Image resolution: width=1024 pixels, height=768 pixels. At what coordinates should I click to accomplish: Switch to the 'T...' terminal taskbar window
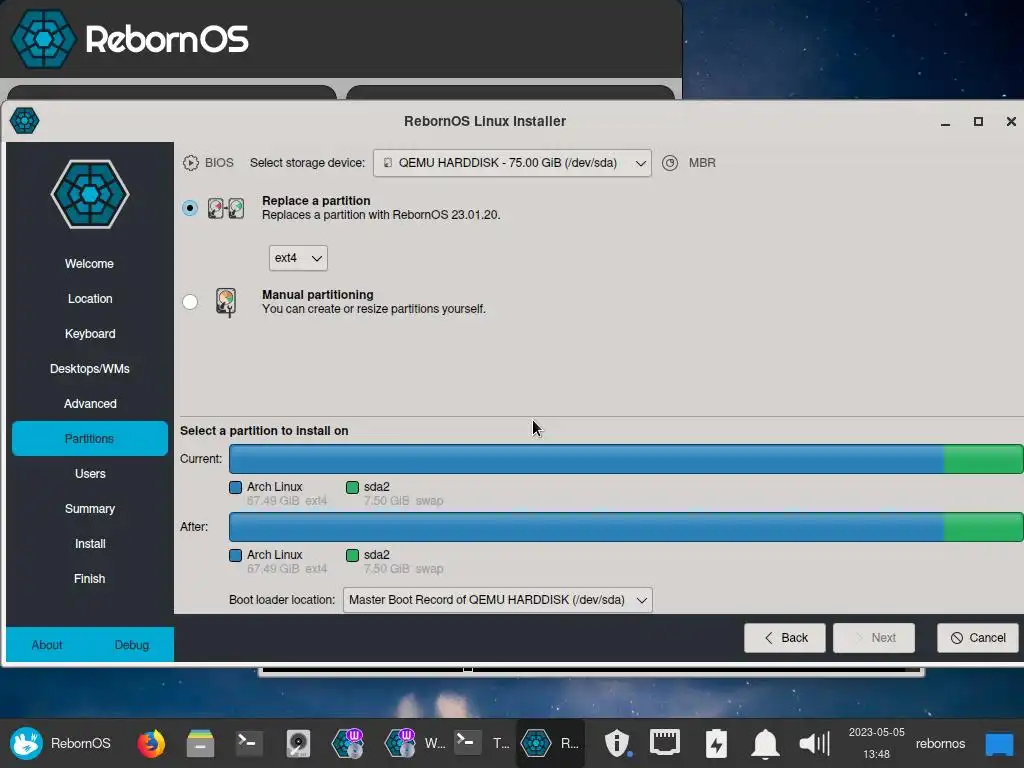point(483,743)
